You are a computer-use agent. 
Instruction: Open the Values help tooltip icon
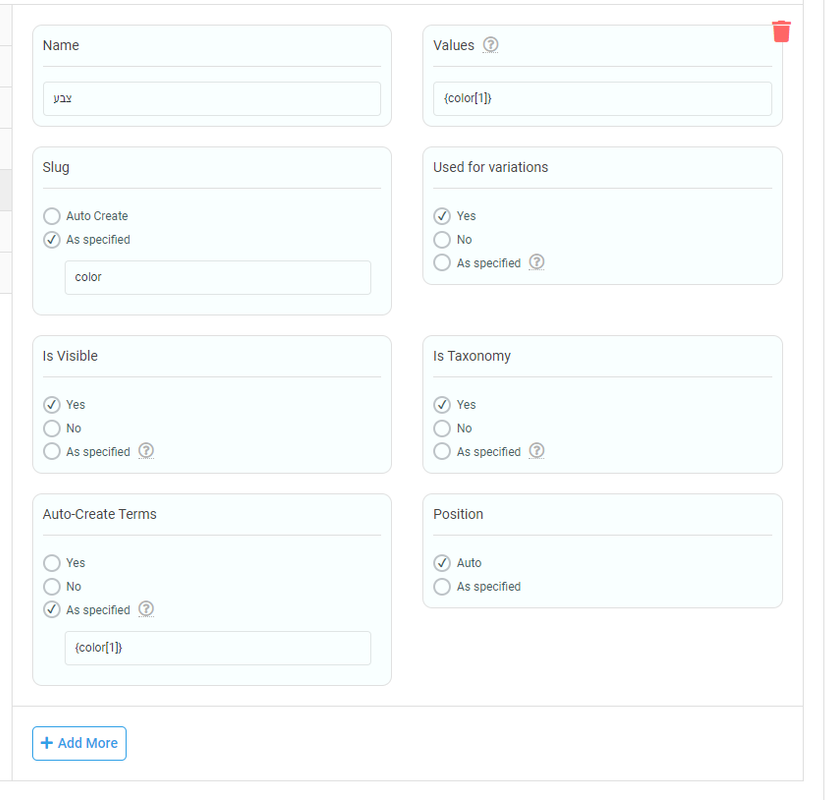click(x=490, y=45)
